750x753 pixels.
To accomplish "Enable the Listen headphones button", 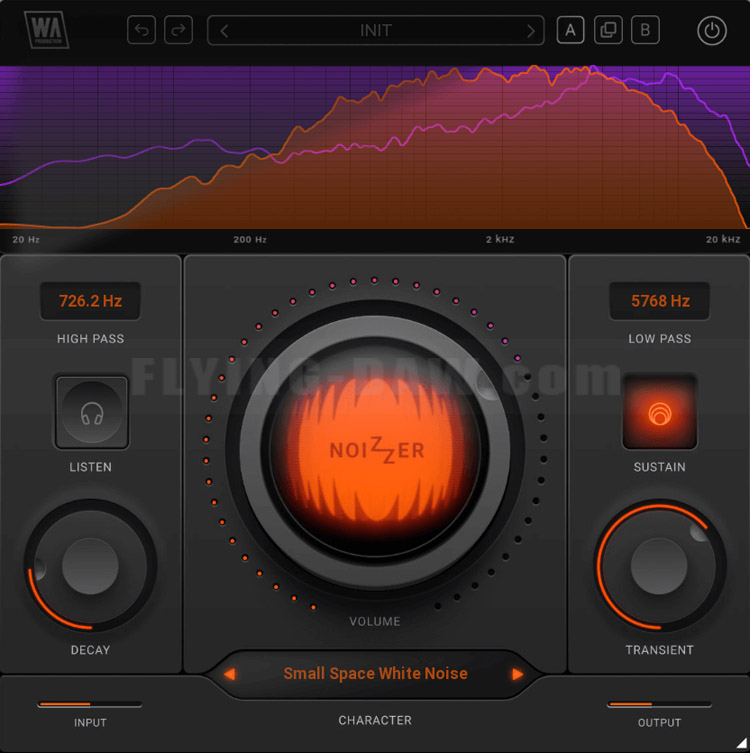I will pos(91,412).
